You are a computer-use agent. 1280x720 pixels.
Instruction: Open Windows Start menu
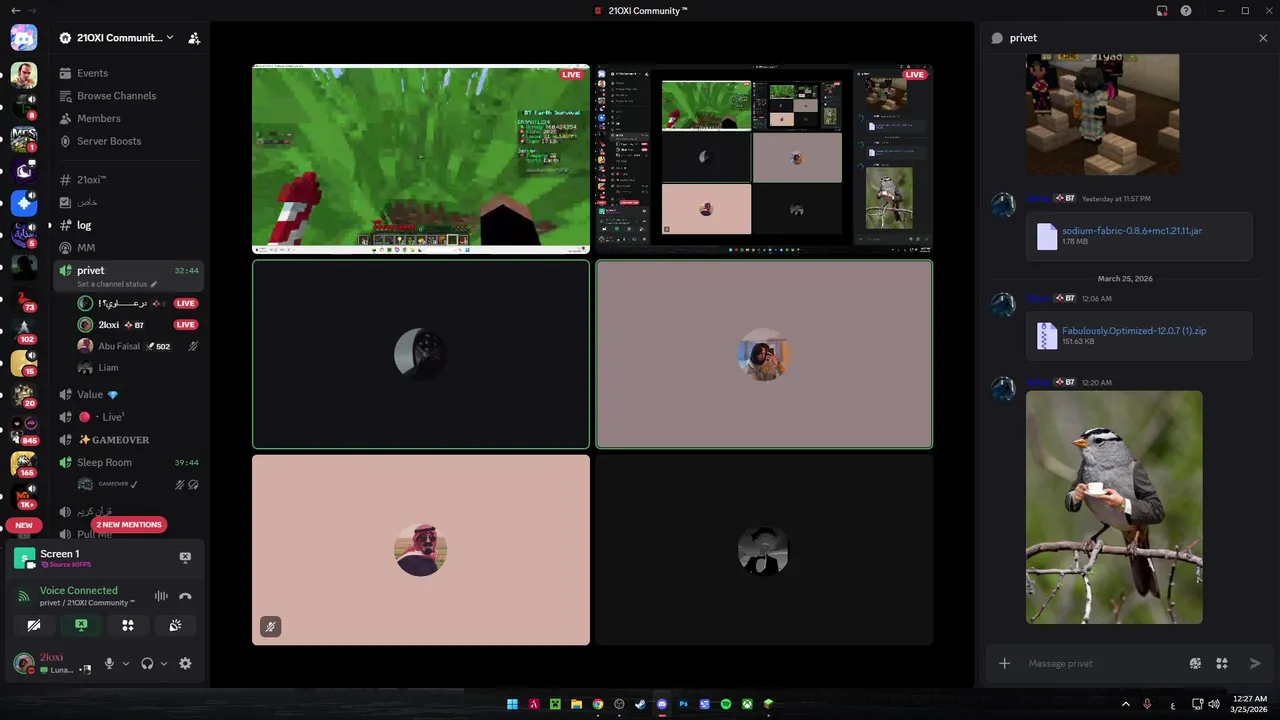click(512, 704)
